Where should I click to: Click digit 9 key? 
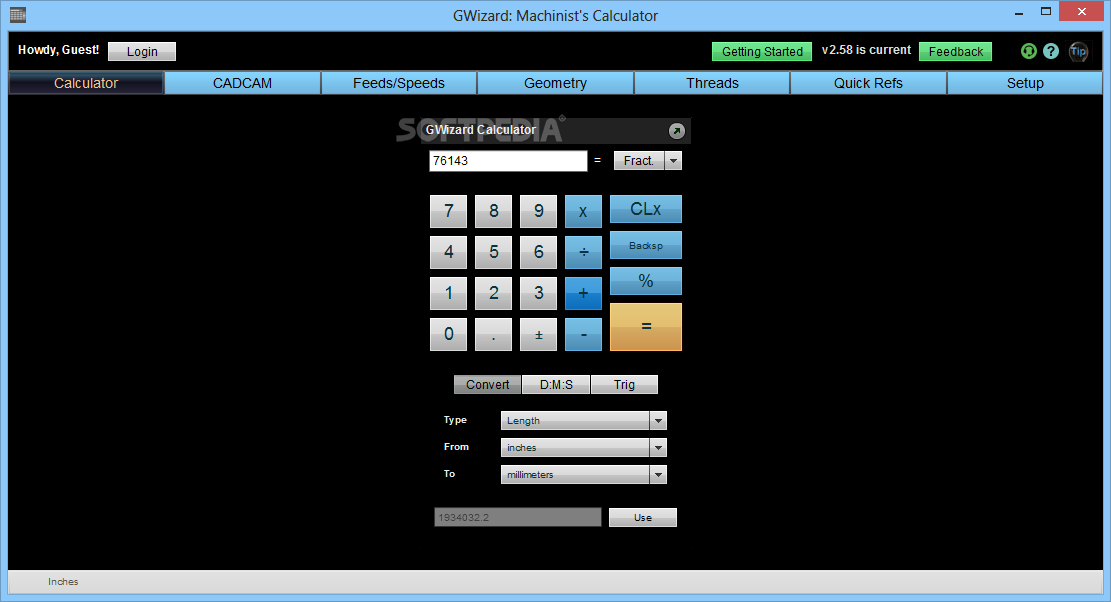[538, 211]
